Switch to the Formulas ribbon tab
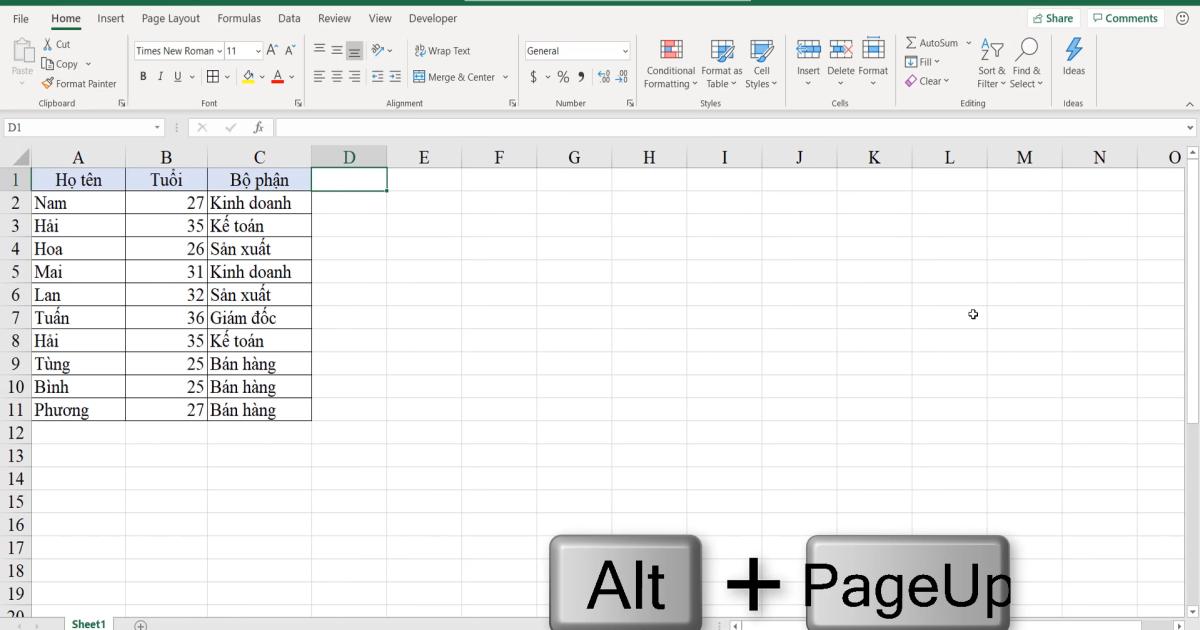The image size is (1200, 630). tap(239, 17)
